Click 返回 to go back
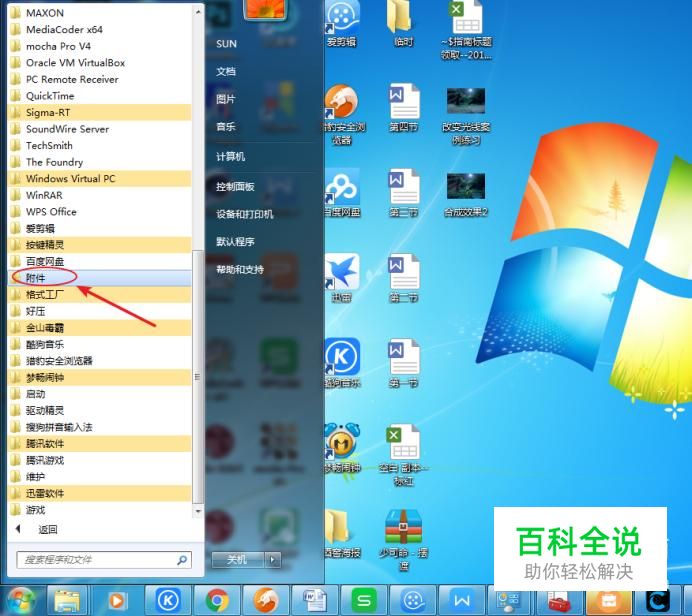 (x=48, y=530)
